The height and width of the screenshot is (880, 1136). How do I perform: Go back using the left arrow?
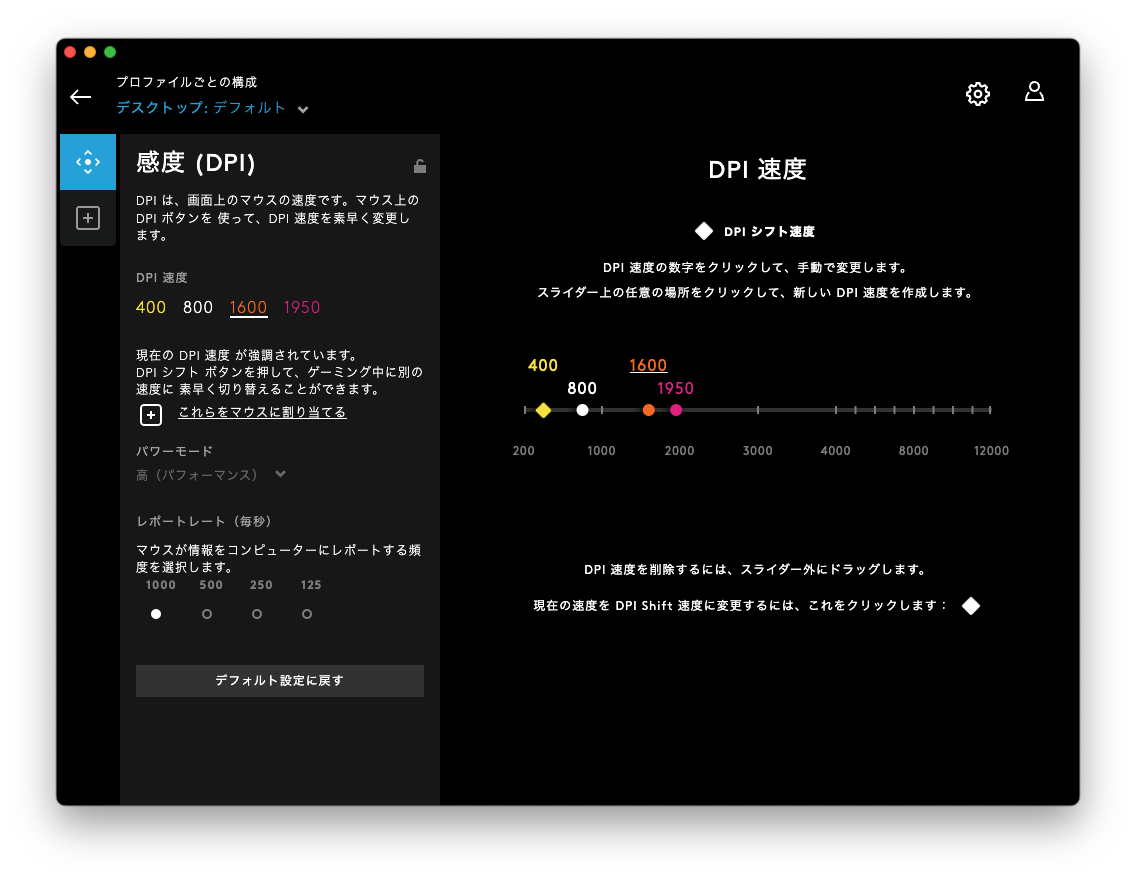click(80, 96)
